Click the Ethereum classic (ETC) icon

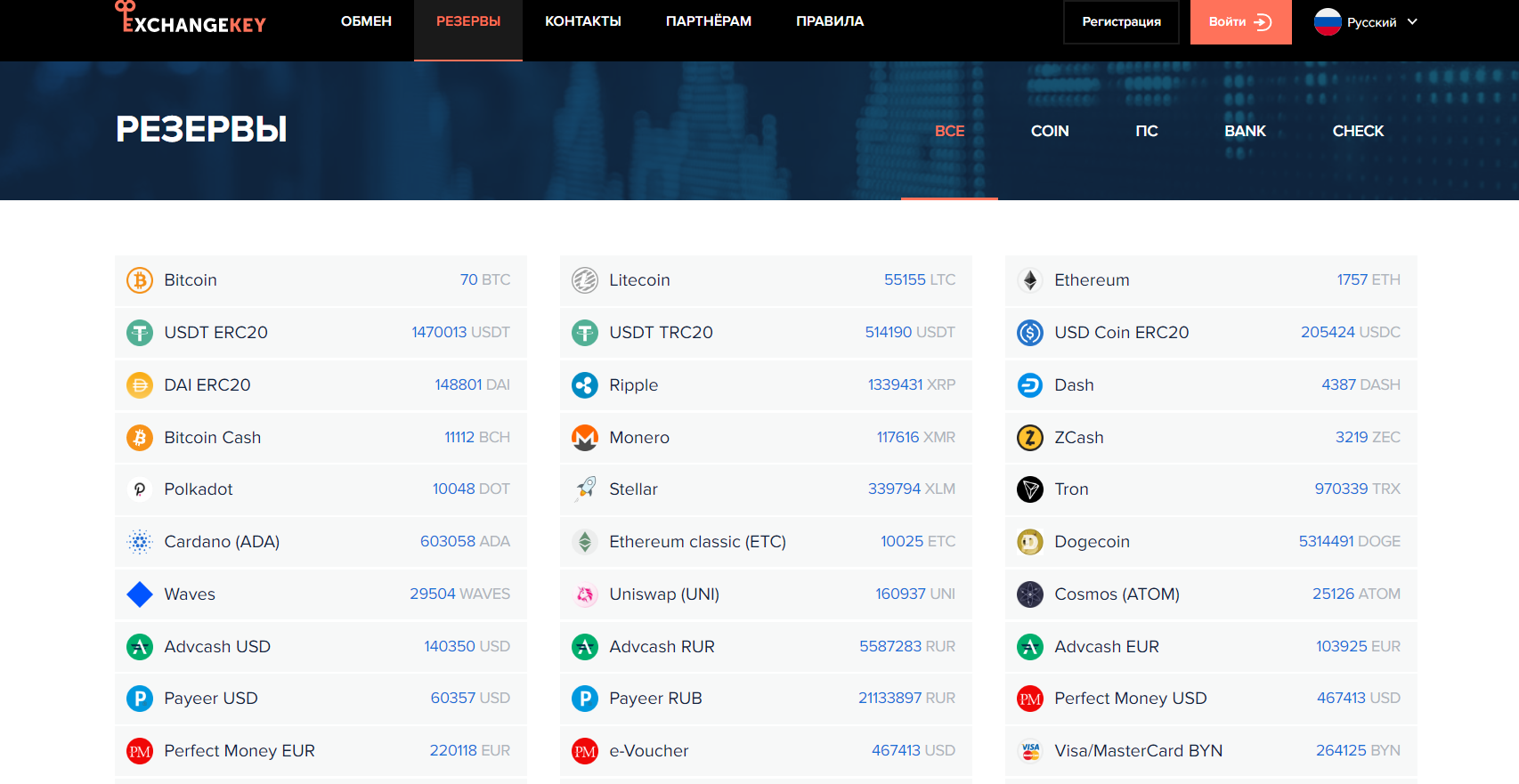coord(585,542)
